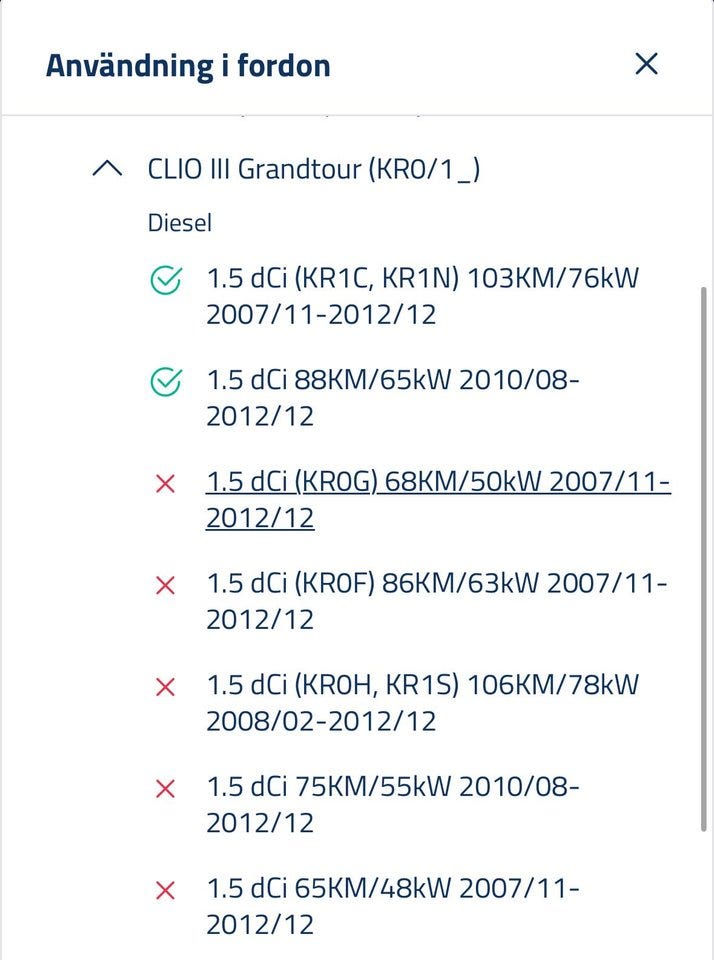This screenshot has width=714, height=960.
Task: Click red X beside 1.5 dCi (KR0F)
Action: [x=166, y=584]
